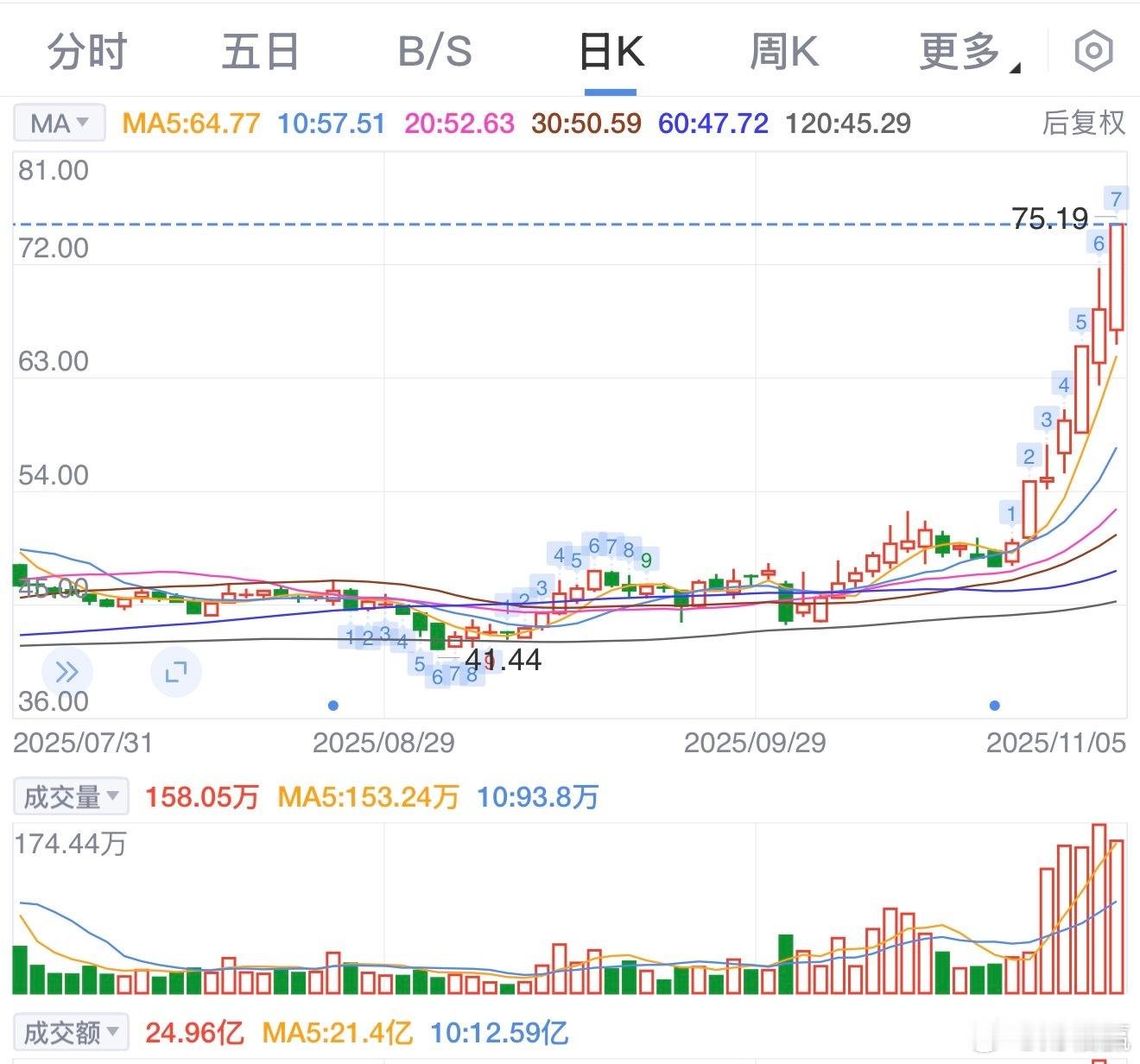The width and height of the screenshot is (1140, 1064).
Task: Open the chart settings gear icon
Action: (x=1092, y=51)
